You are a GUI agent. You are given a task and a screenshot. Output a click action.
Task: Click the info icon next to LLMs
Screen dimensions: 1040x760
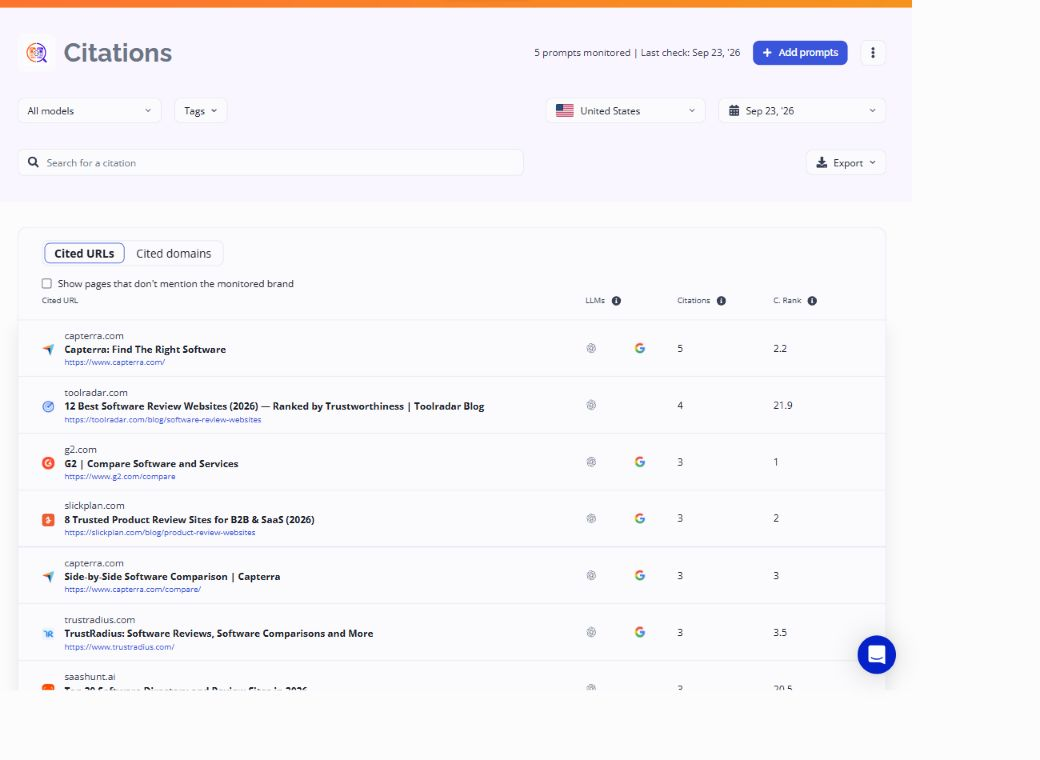click(x=616, y=301)
